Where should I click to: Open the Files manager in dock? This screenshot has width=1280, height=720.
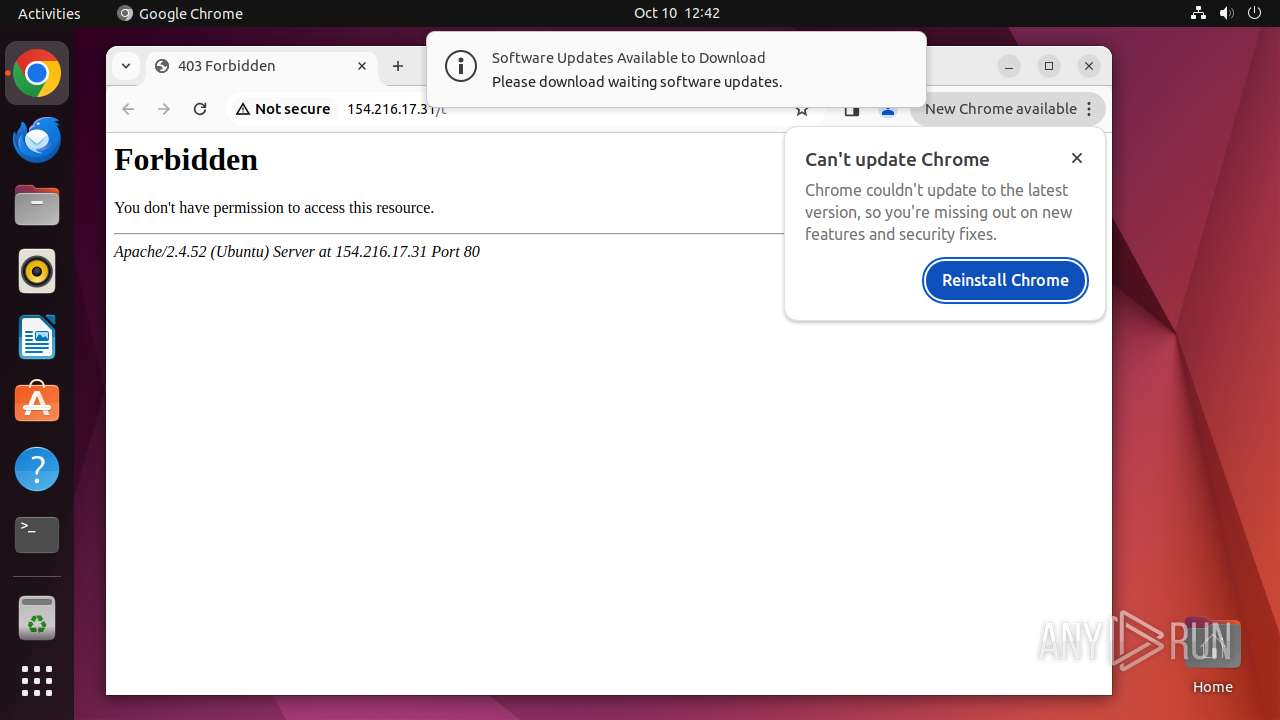(37, 205)
